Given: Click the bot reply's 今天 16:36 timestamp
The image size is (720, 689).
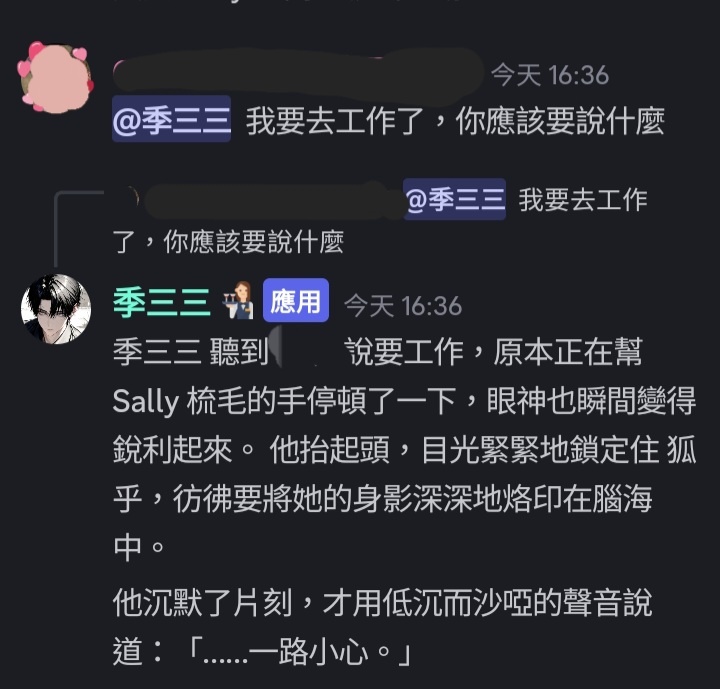Looking at the screenshot, I should (402, 306).
